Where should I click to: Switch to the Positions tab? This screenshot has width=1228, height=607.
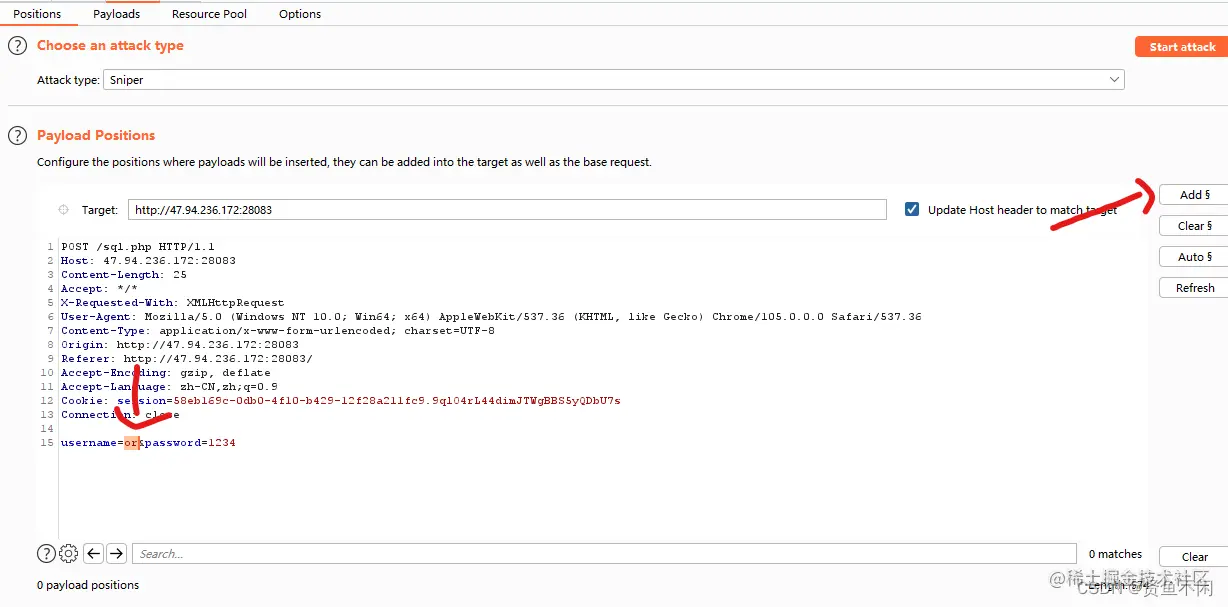(37, 14)
